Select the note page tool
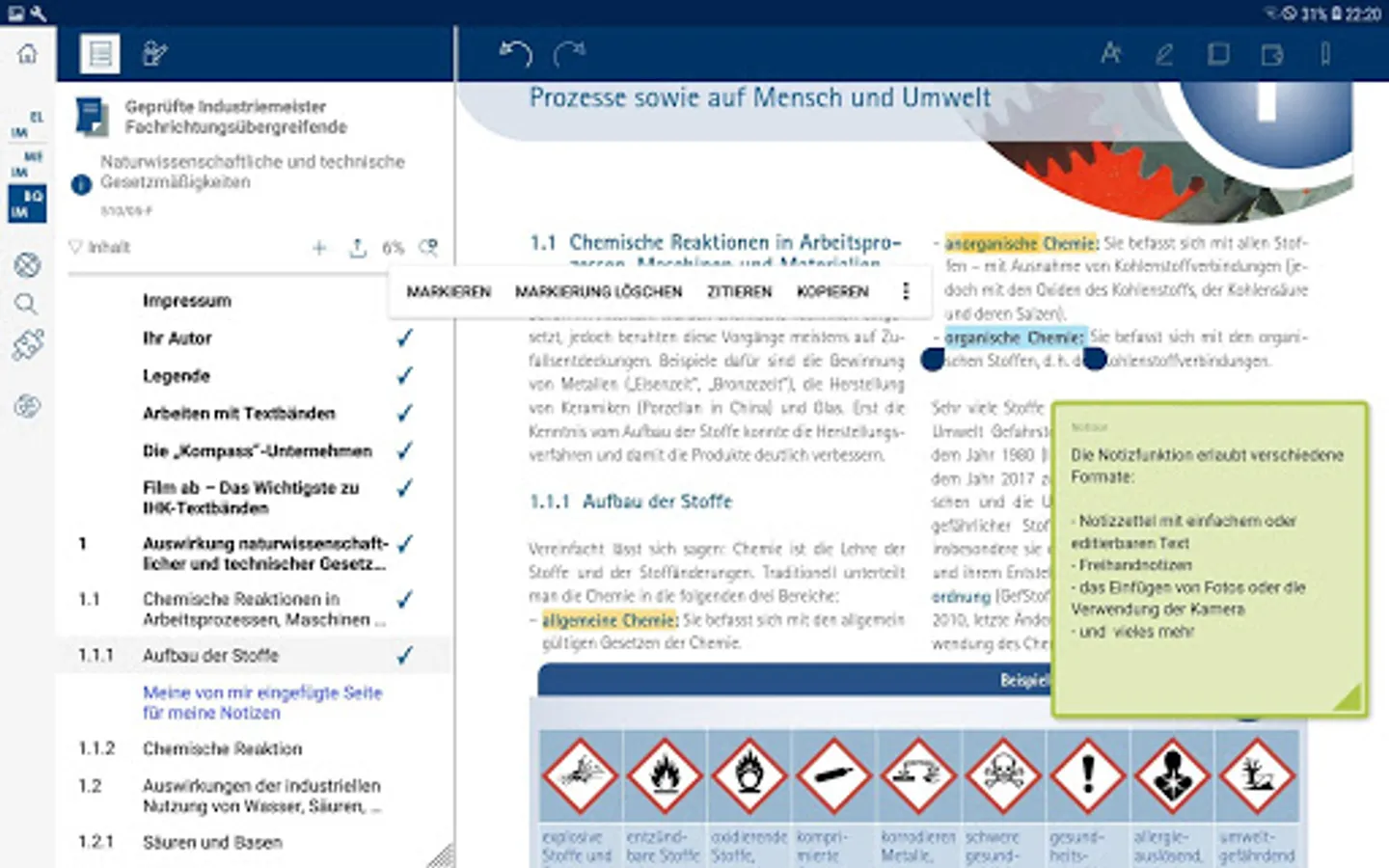Screen dimensions: 1389x868 (x=1218, y=54)
